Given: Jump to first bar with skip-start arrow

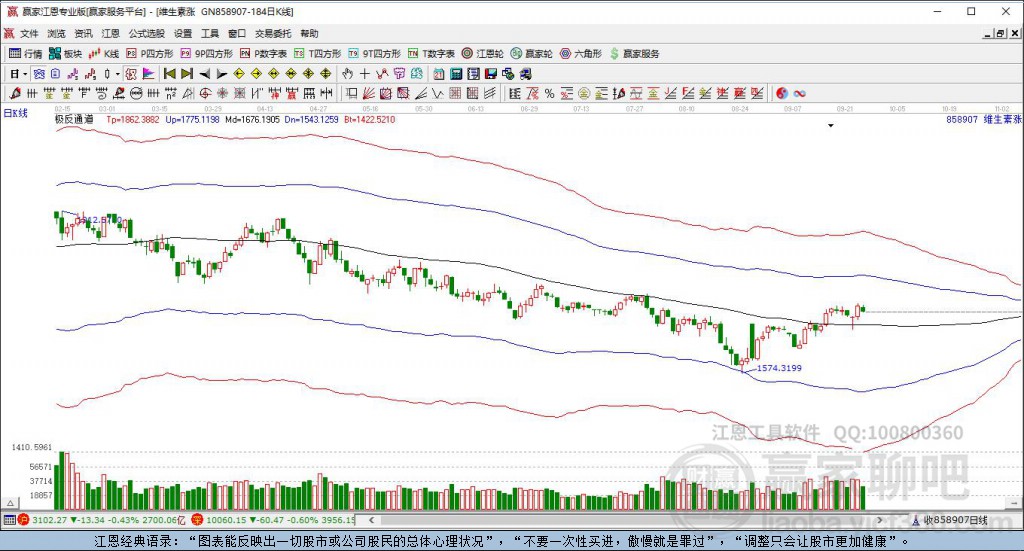Looking at the screenshot, I should tap(170, 74).
